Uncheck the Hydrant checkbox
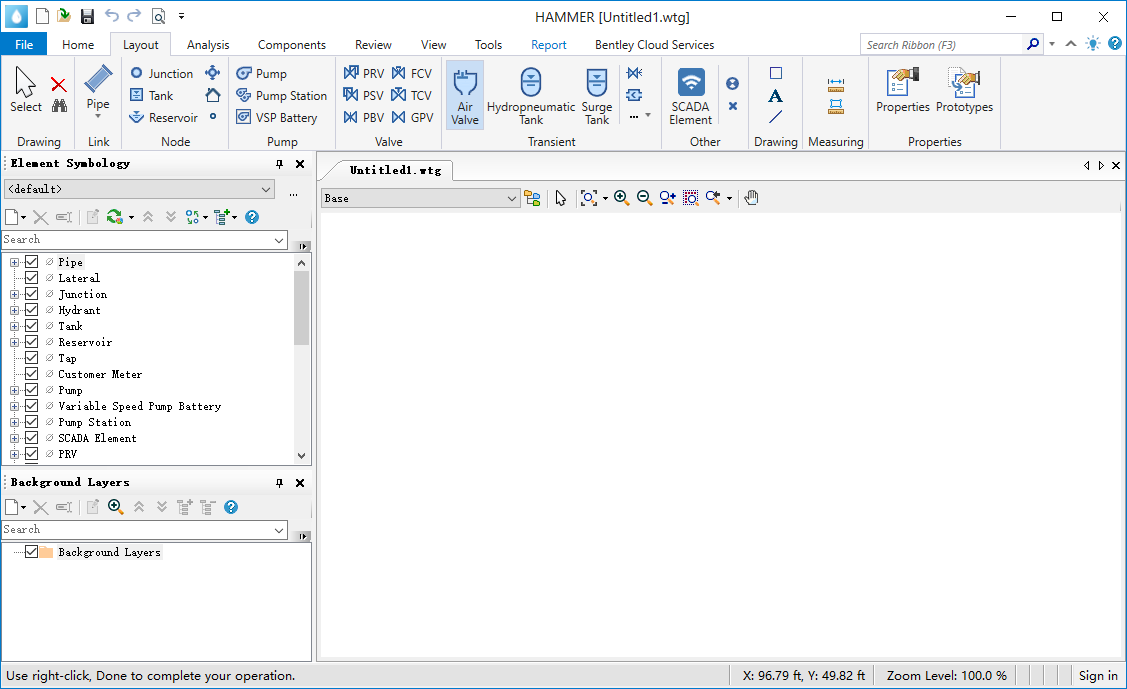 (x=32, y=310)
